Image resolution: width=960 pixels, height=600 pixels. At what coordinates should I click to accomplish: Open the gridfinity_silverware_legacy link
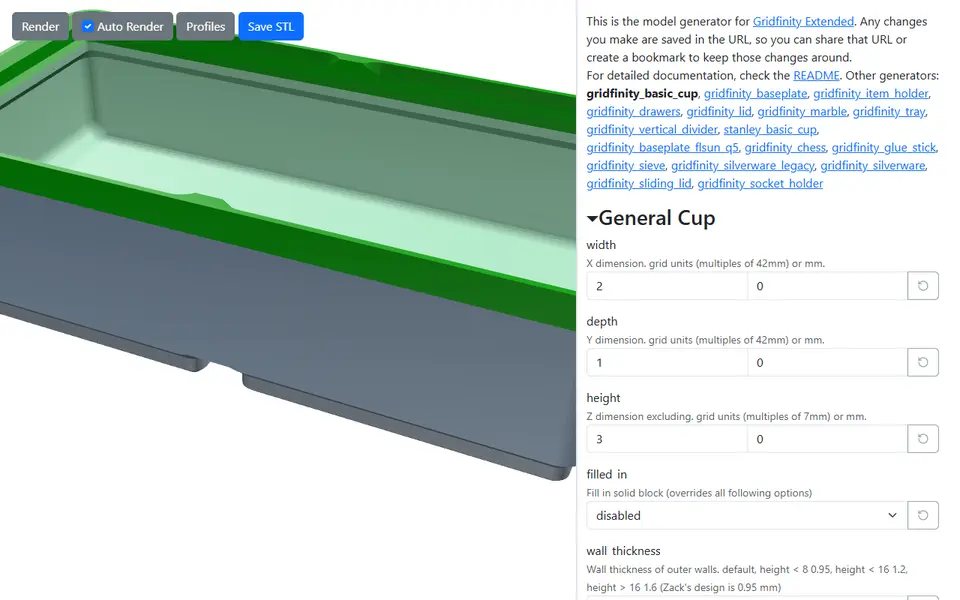742,165
